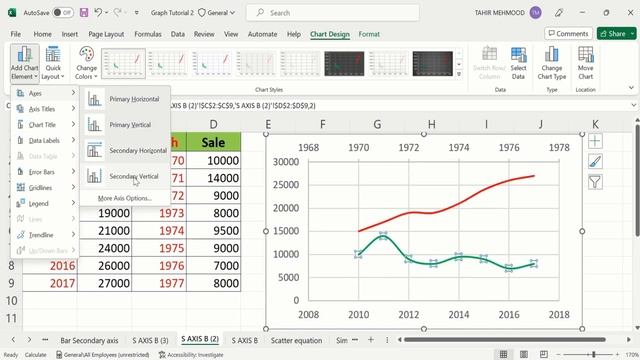
Task: Select the first dark chart style thumbnail
Action: [344, 63]
